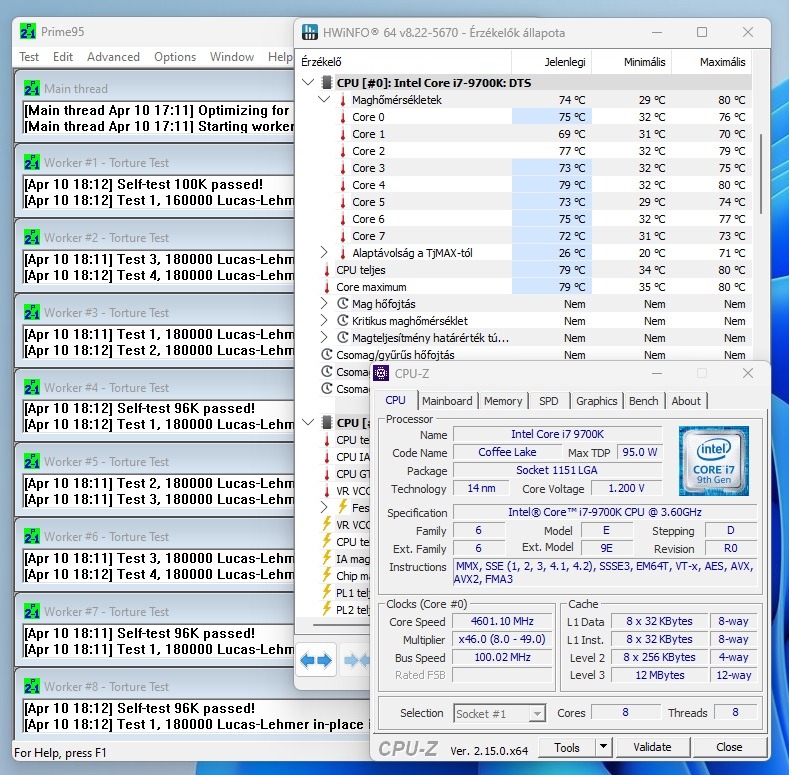The width and height of the screenshot is (789, 775).
Task: Click the Worker #2 Torture Test window icon
Action: (x=32, y=238)
